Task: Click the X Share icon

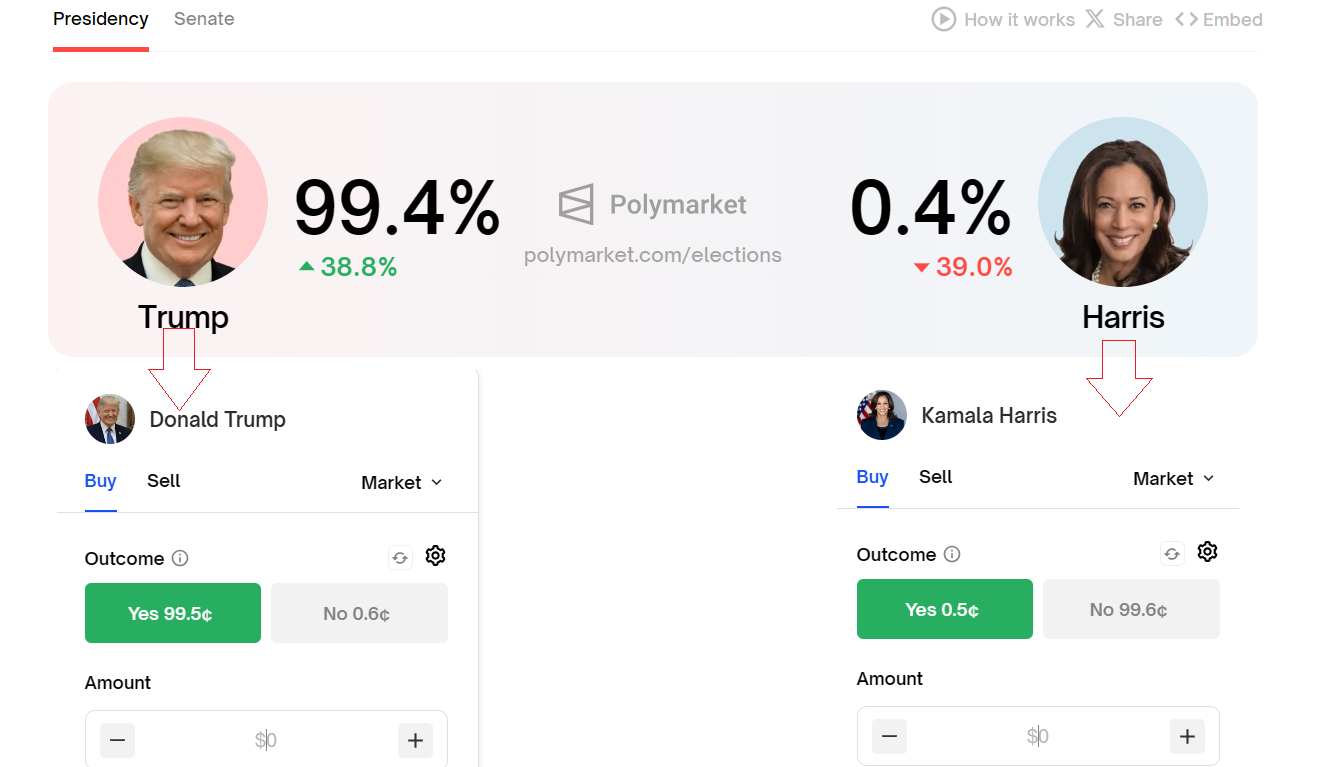Action: pyautogui.click(x=1095, y=19)
